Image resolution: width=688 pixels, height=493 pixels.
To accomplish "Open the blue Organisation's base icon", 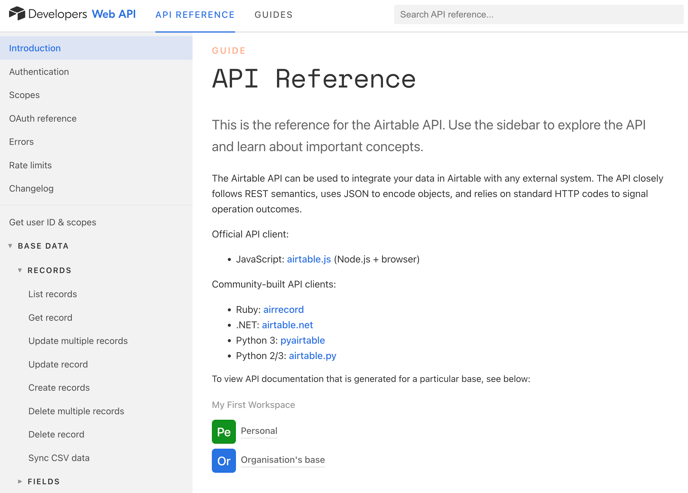I will (x=224, y=461).
